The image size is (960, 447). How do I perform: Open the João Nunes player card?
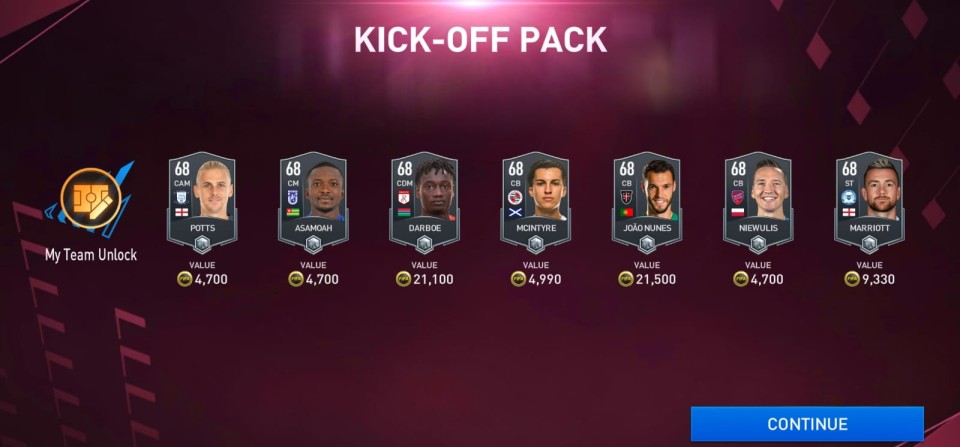[x=647, y=202]
